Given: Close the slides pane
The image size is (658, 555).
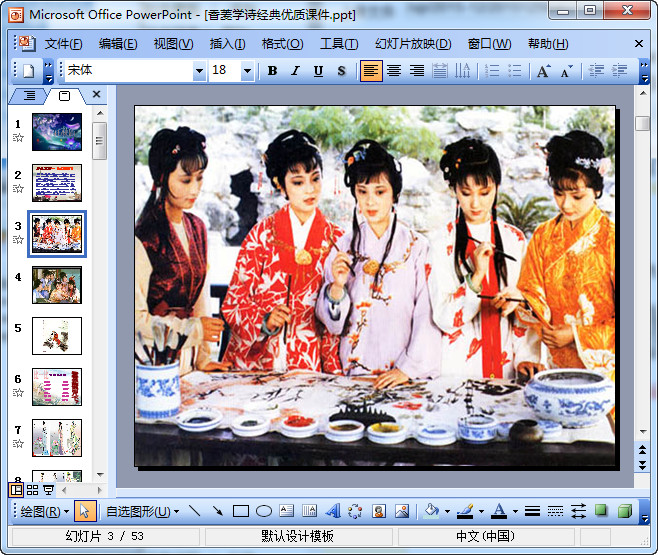Looking at the screenshot, I should click(97, 94).
